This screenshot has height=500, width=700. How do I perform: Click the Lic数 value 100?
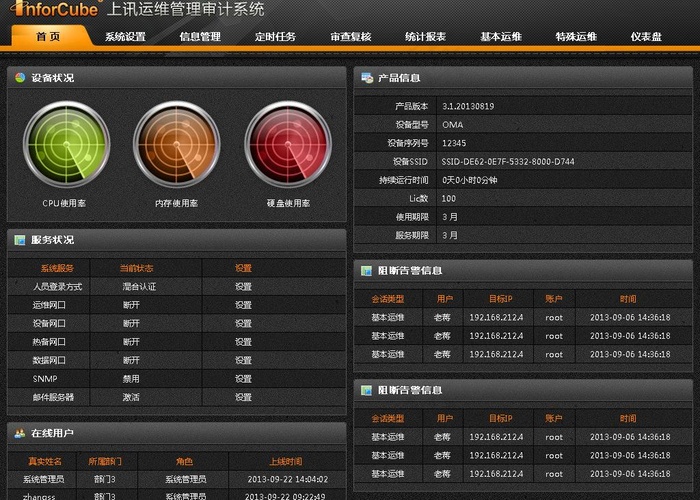[x=449, y=199]
